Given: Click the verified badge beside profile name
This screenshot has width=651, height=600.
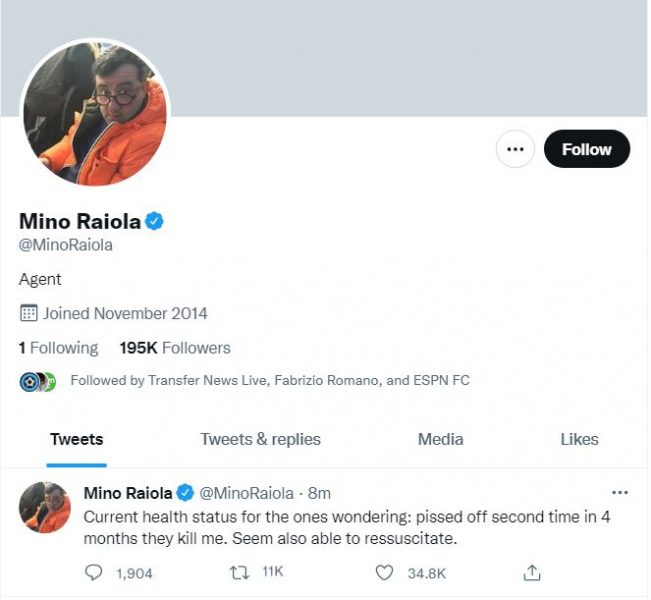Looking at the screenshot, I should 154,221.
